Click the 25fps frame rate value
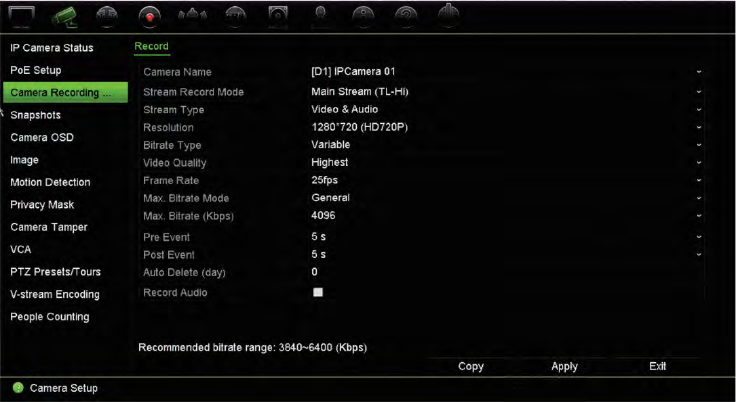The height and width of the screenshot is (402, 736). [x=324, y=180]
